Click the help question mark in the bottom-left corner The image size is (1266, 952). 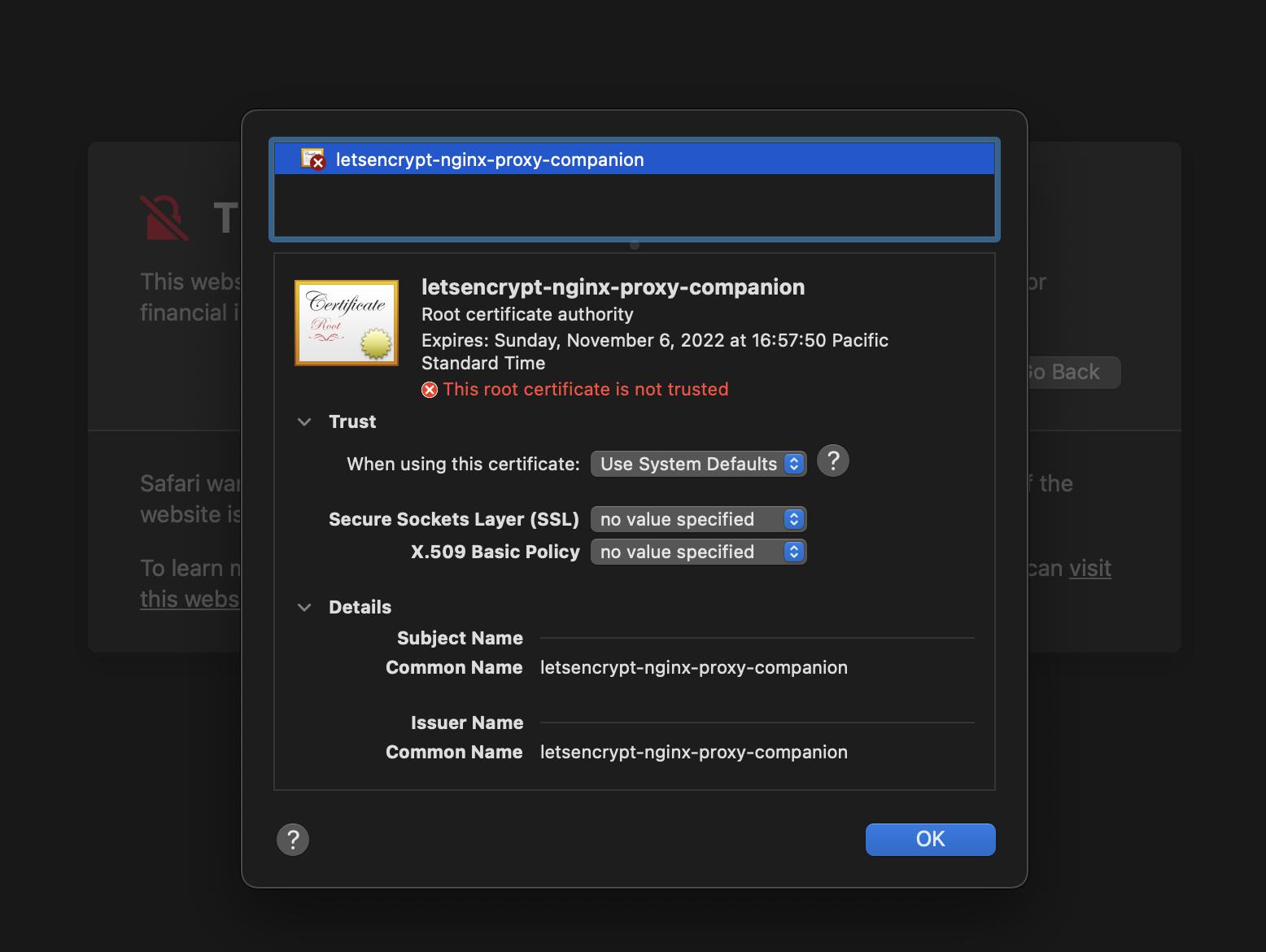[x=293, y=839]
